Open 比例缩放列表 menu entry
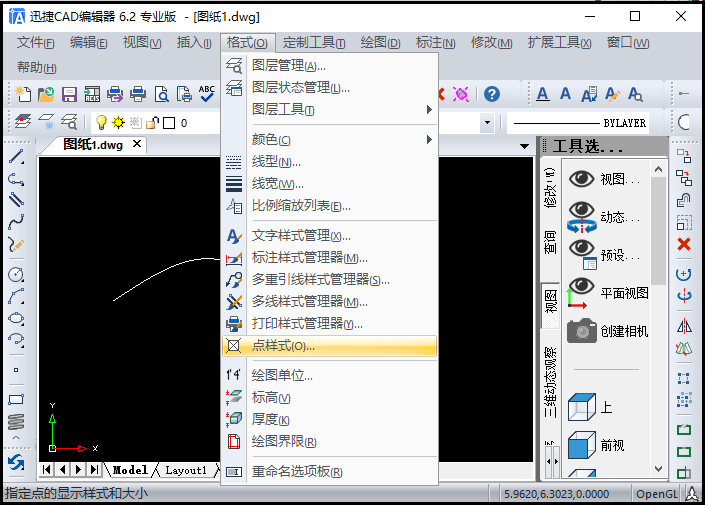Viewport: 705px width, 505px height. tap(330, 206)
